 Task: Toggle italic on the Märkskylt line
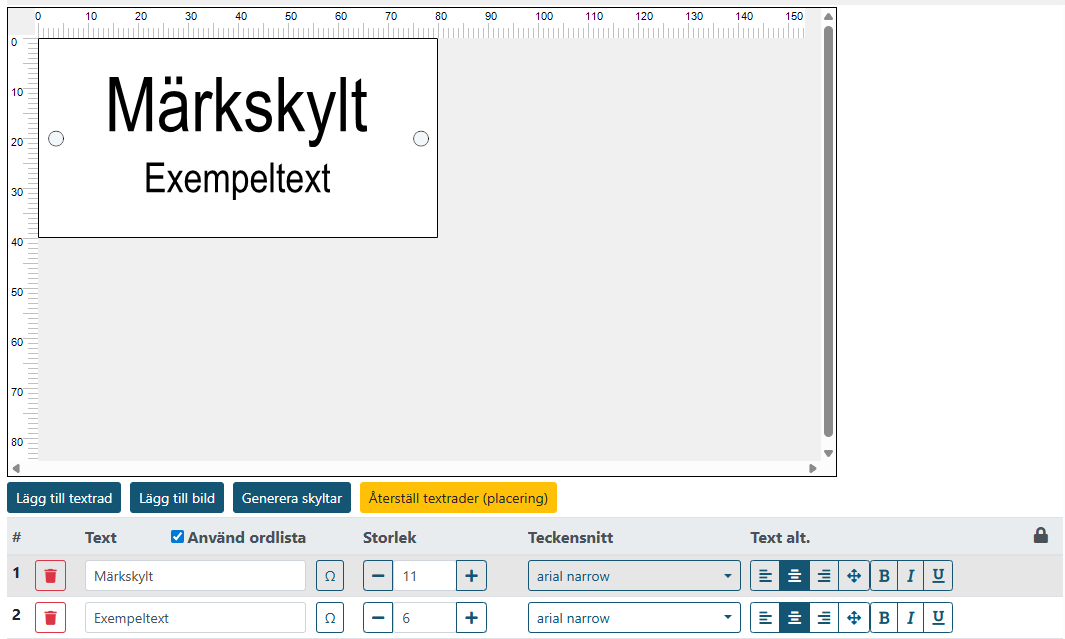click(911, 575)
